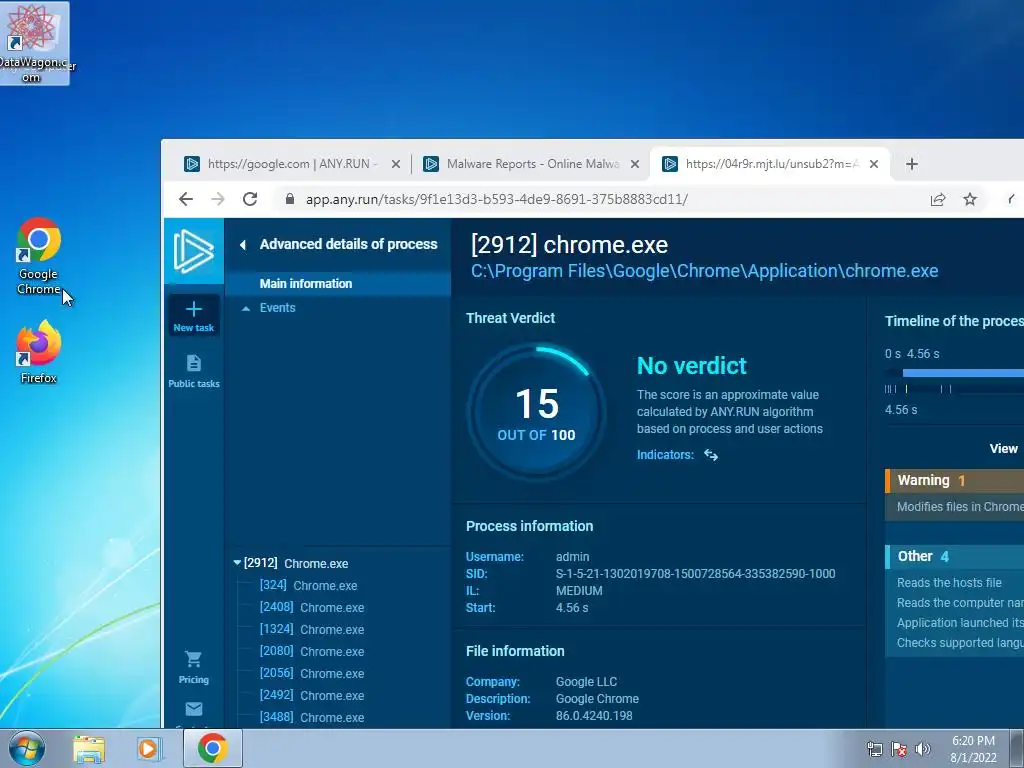Click the mail envelope icon in sidebar
The height and width of the screenshot is (768, 1024).
(194, 709)
